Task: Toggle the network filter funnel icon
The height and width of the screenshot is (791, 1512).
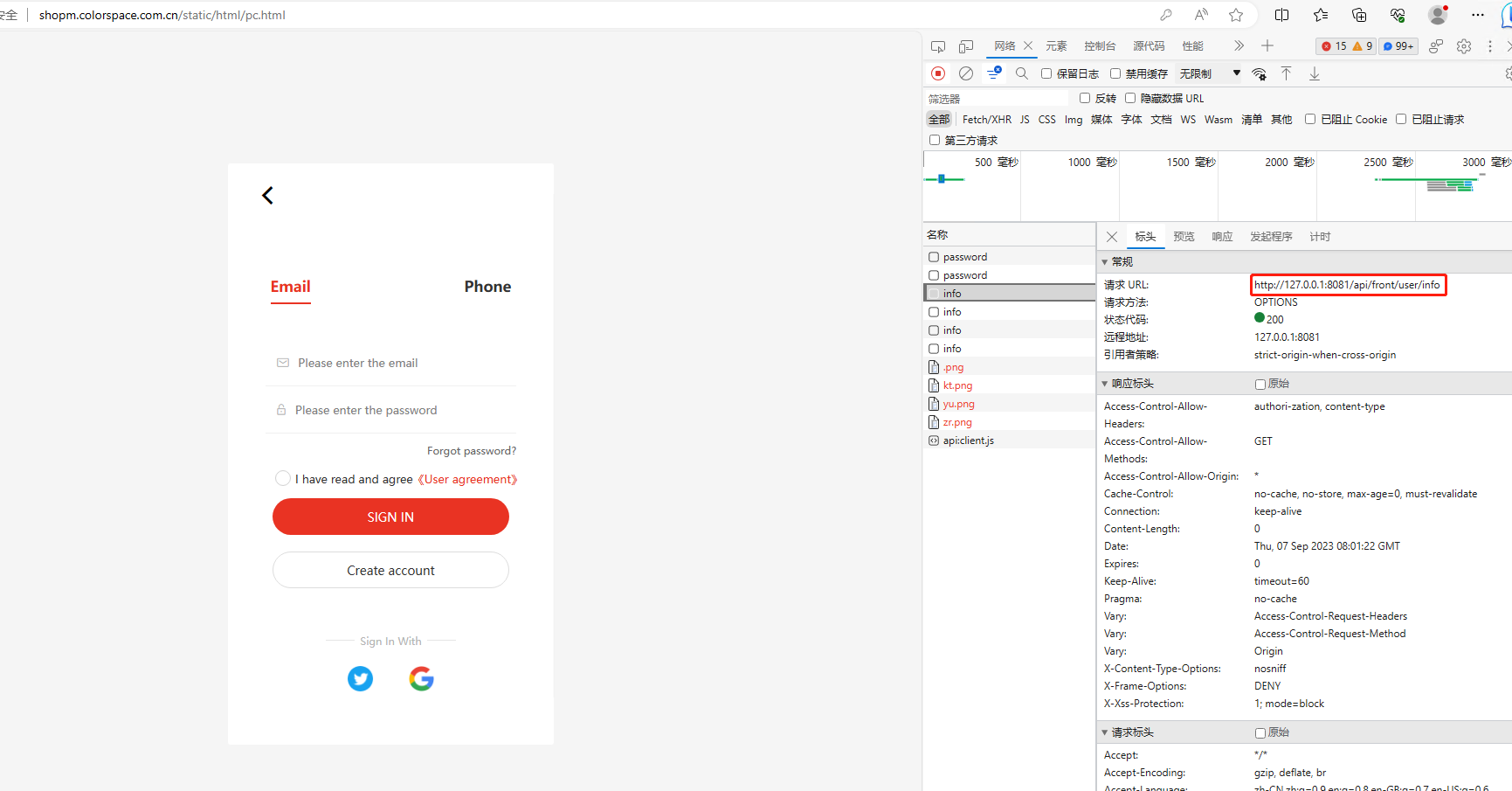Action: pyautogui.click(x=994, y=73)
